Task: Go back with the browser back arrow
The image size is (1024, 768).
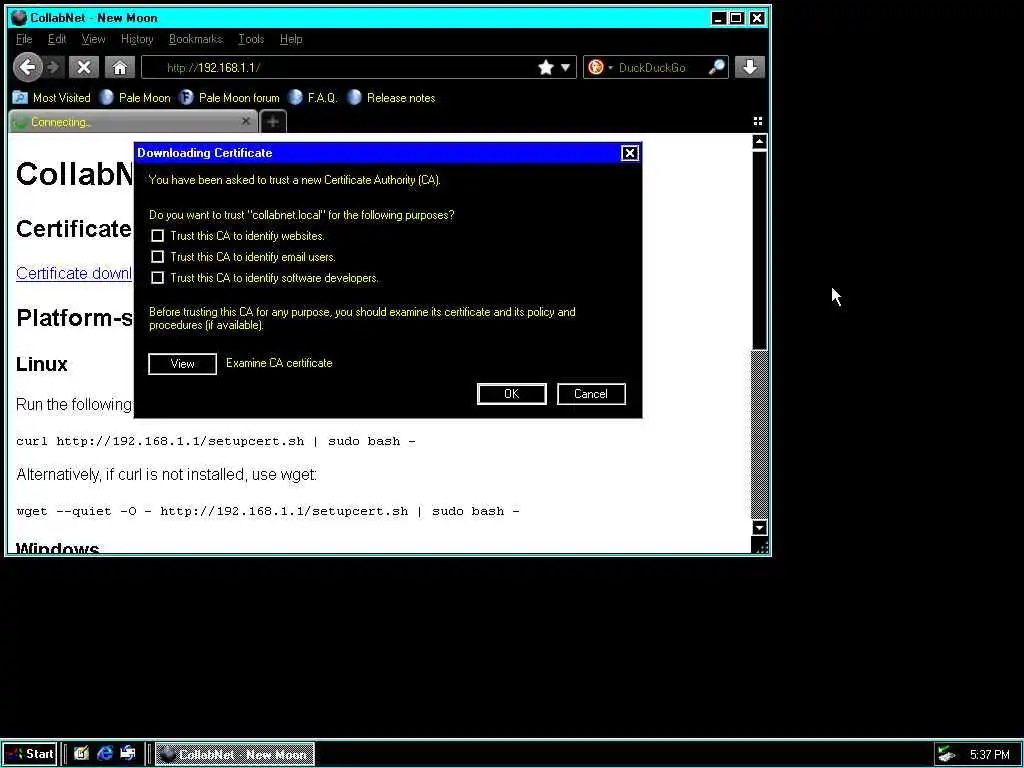Action: coord(27,67)
